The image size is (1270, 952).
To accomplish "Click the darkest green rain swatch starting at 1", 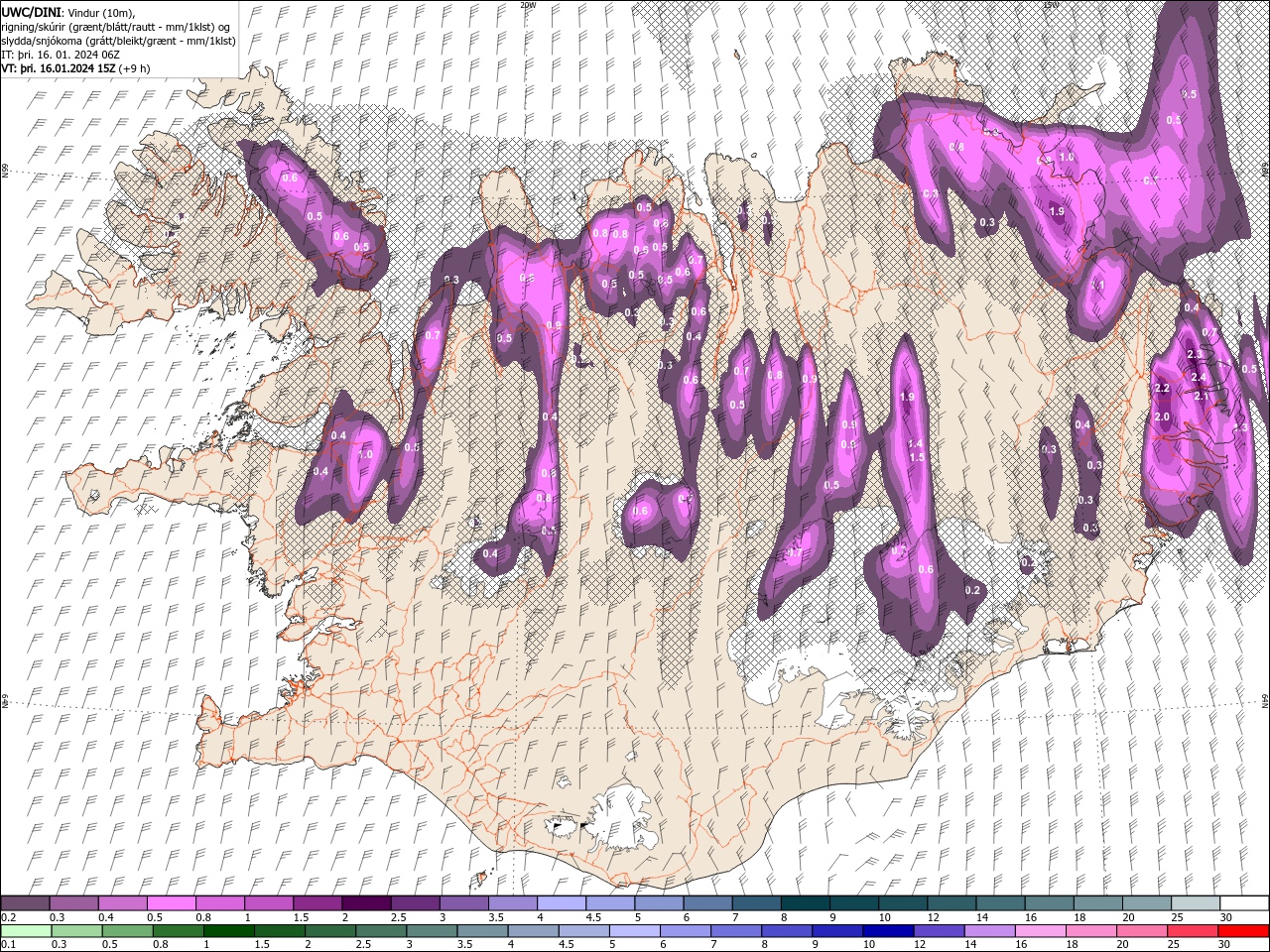I will 229,931.
